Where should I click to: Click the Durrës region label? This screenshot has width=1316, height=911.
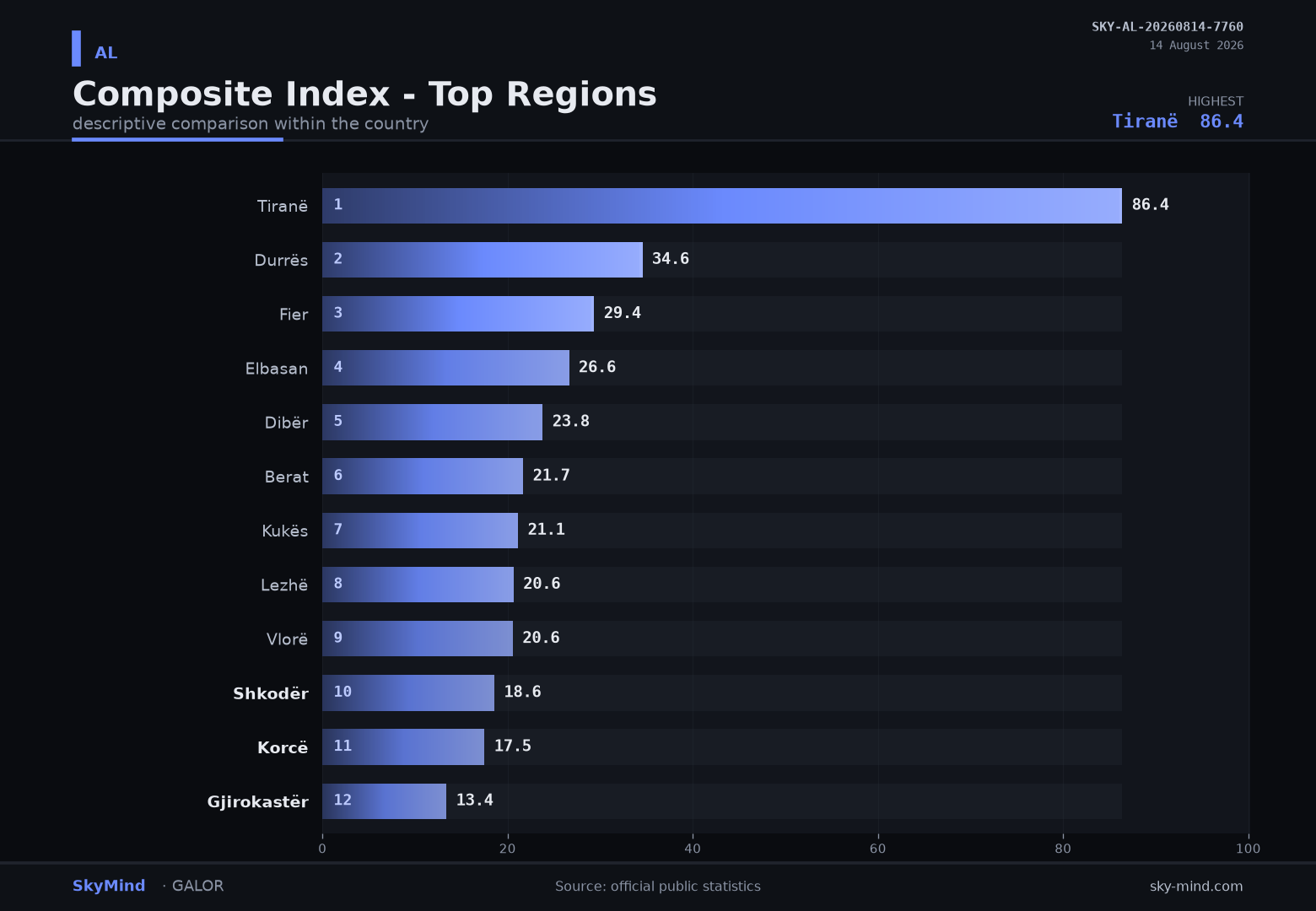pyautogui.click(x=281, y=260)
